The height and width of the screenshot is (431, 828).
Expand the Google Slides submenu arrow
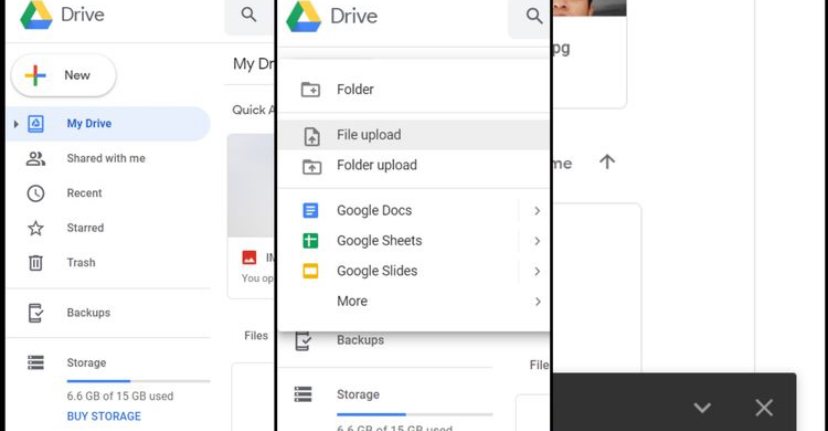tap(537, 271)
